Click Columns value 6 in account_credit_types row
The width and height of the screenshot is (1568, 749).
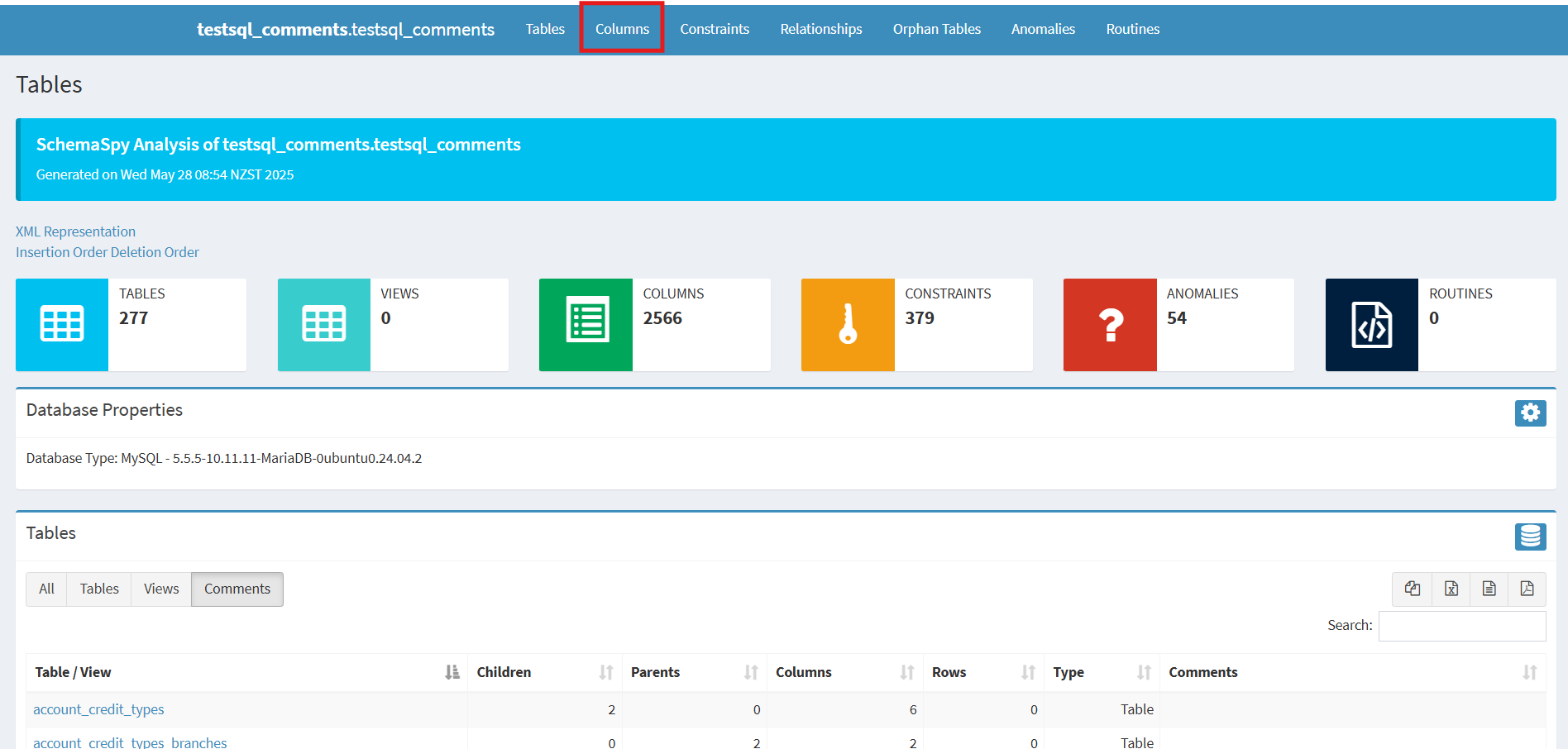[913, 709]
